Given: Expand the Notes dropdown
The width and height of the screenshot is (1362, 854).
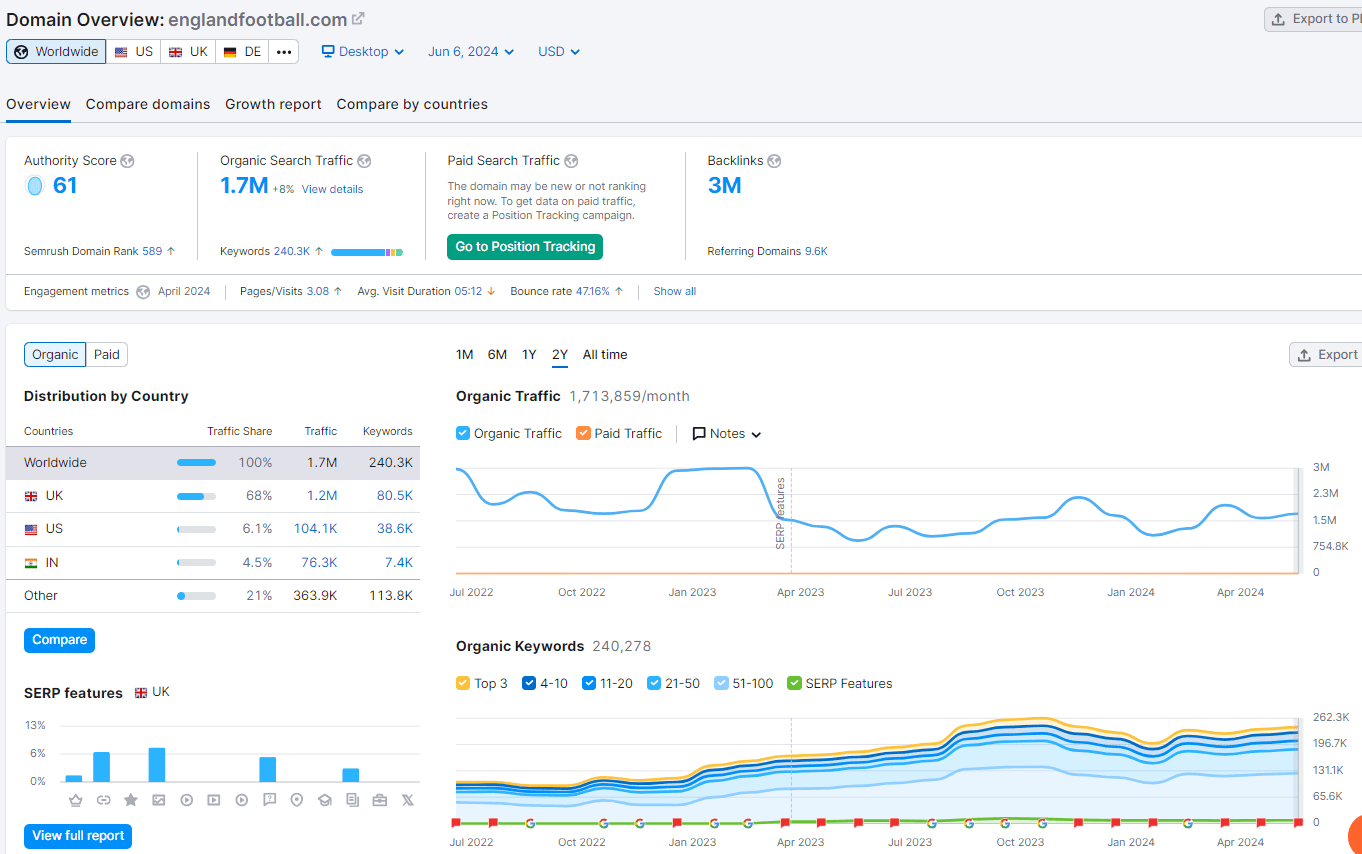Looking at the screenshot, I should coord(727,434).
